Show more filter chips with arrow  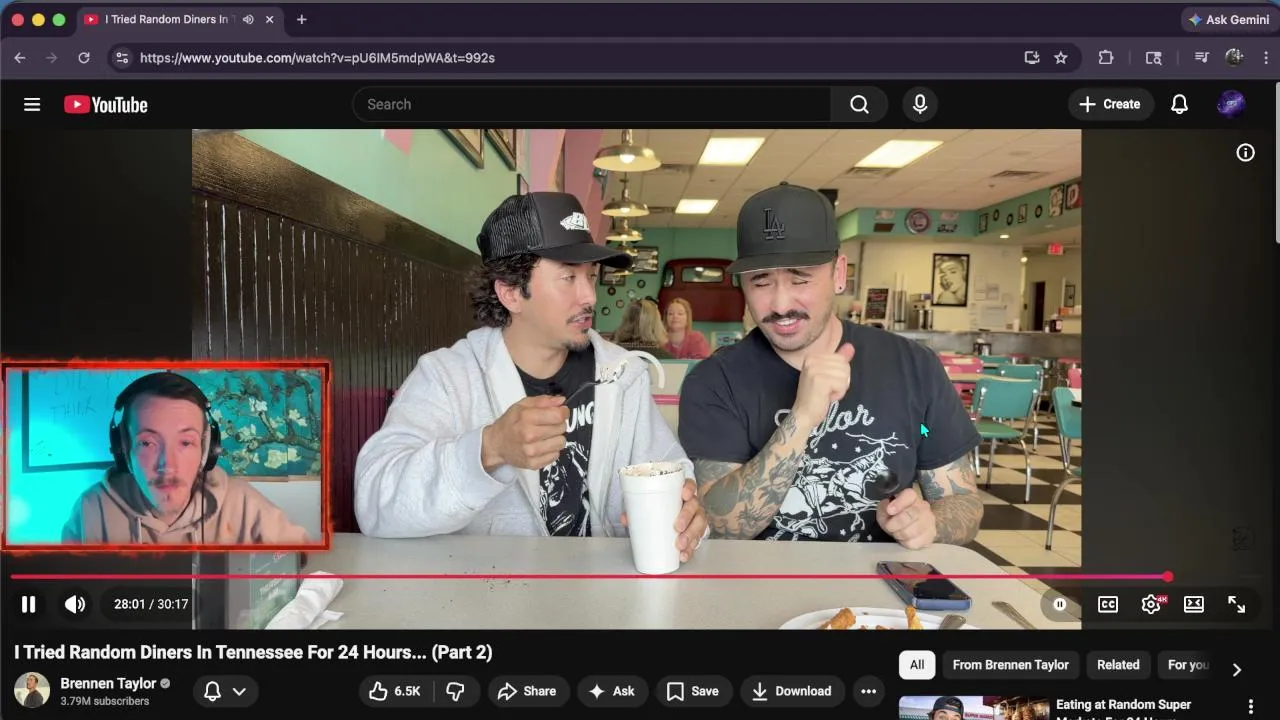[1237, 669]
